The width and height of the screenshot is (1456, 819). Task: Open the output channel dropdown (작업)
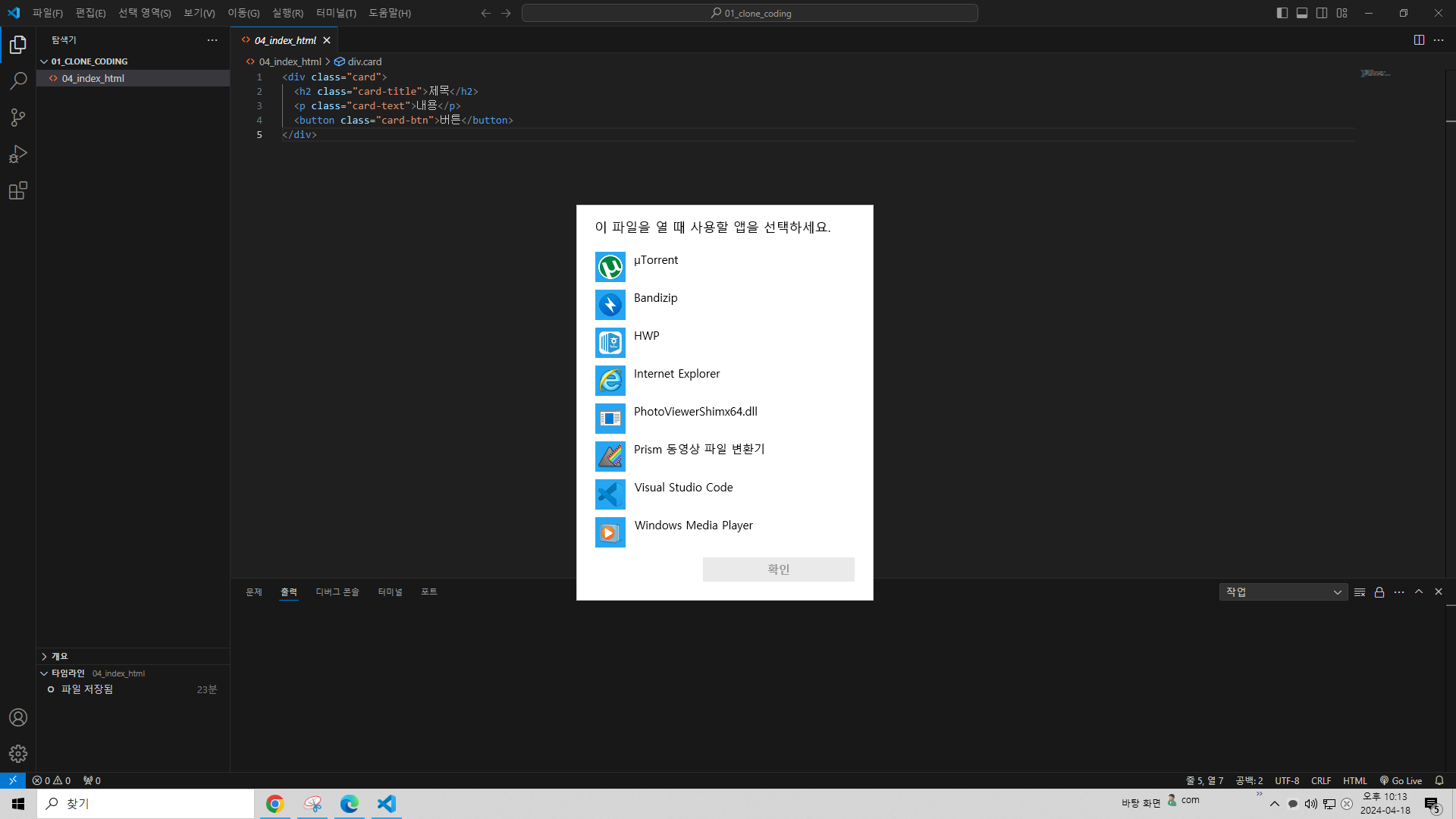point(1283,592)
